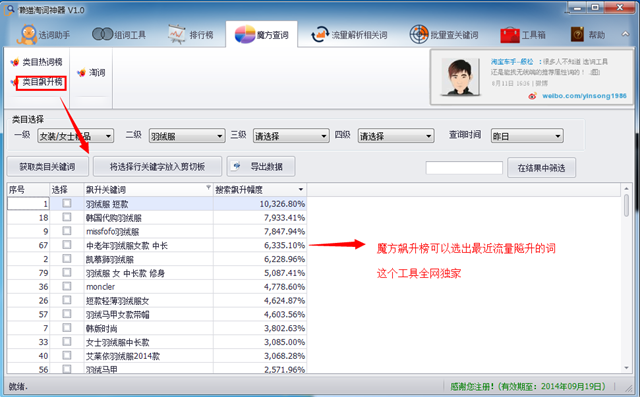Click the 导出数据 button

click(261, 166)
